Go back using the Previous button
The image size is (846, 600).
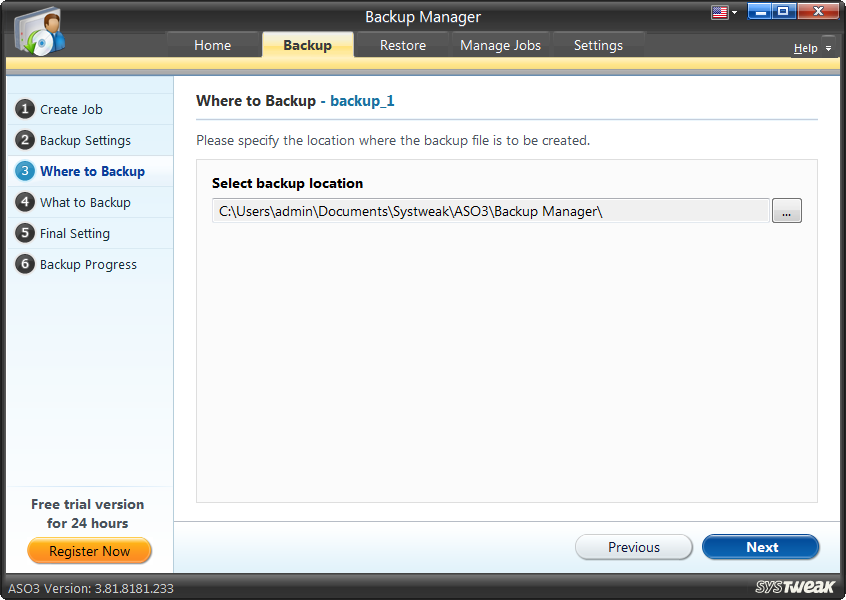click(633, 547)
